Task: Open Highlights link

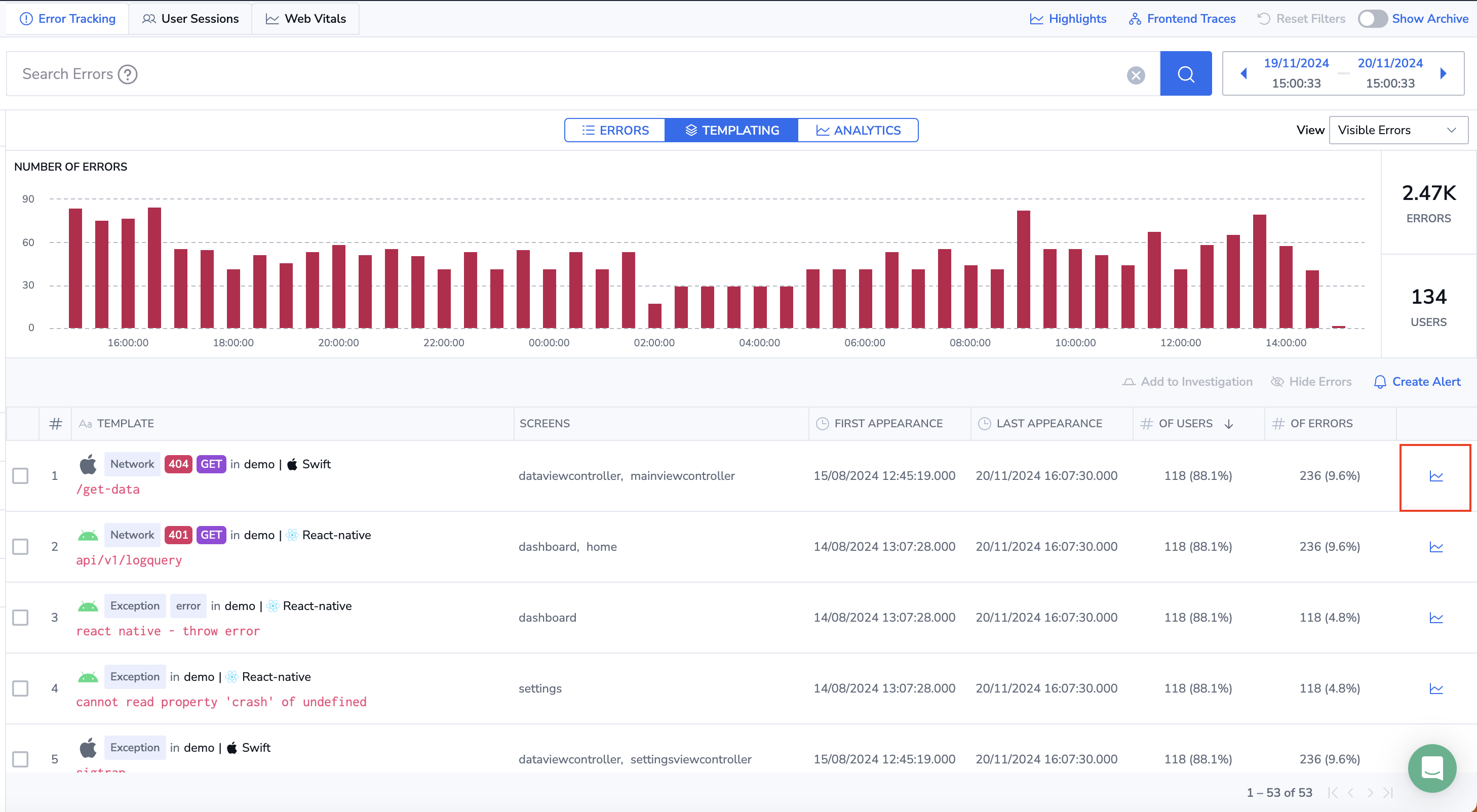Action: (x=1068, y=19)
